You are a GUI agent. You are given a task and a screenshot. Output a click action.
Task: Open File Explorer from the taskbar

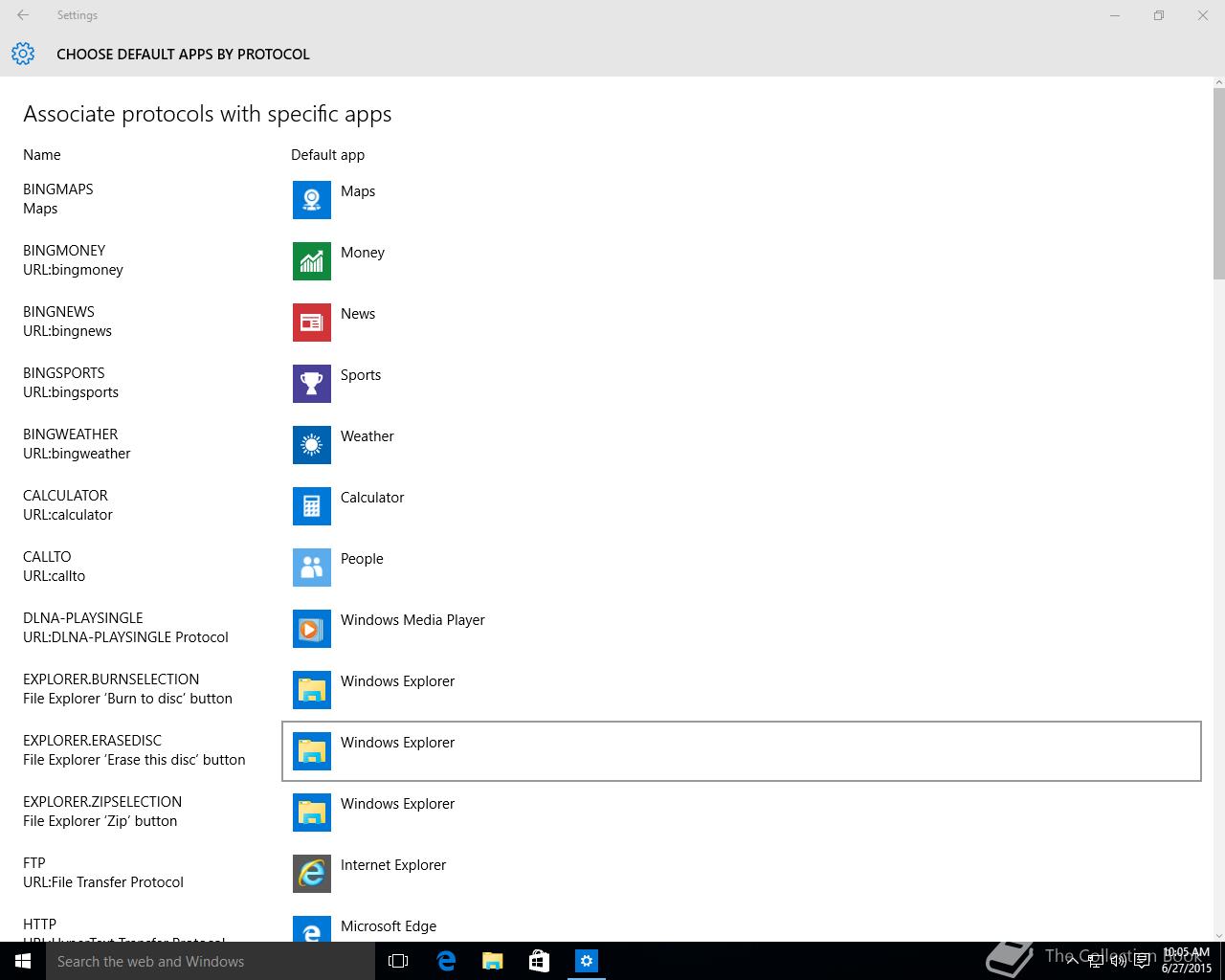tap(493, 961)
